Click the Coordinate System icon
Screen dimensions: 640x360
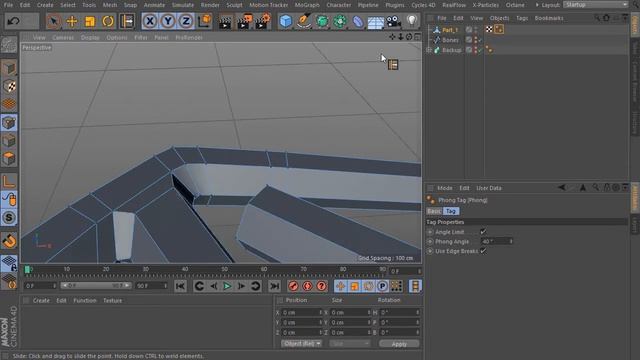coord(204,21)
